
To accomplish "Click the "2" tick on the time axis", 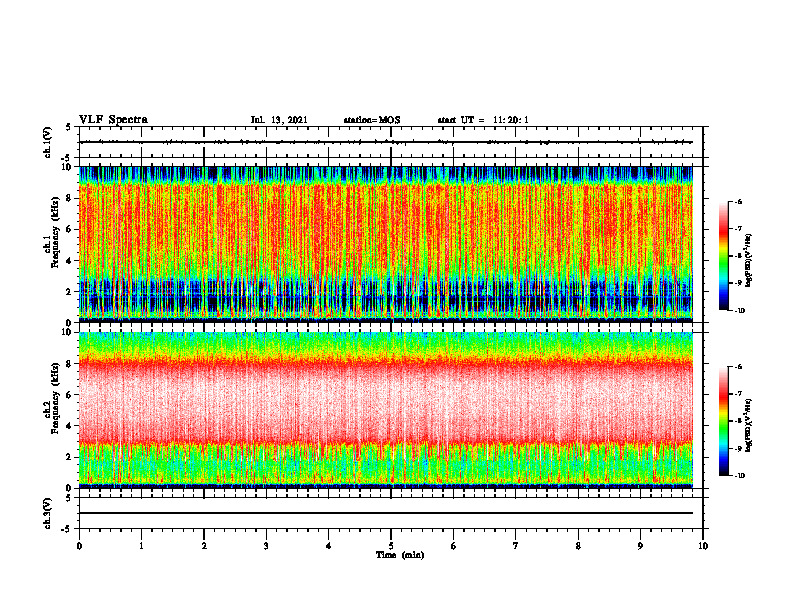I will click(204, 546).
